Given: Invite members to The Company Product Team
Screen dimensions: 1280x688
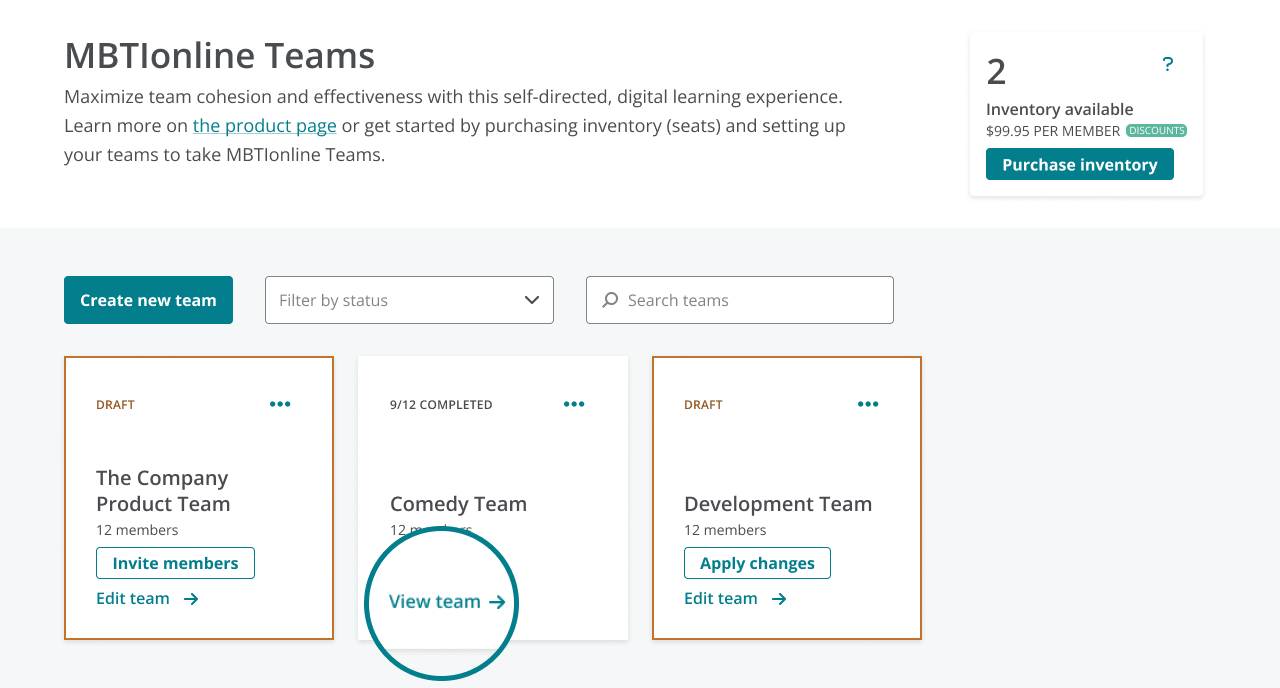Looking at the screenshot, I should [x=175, y=563].
